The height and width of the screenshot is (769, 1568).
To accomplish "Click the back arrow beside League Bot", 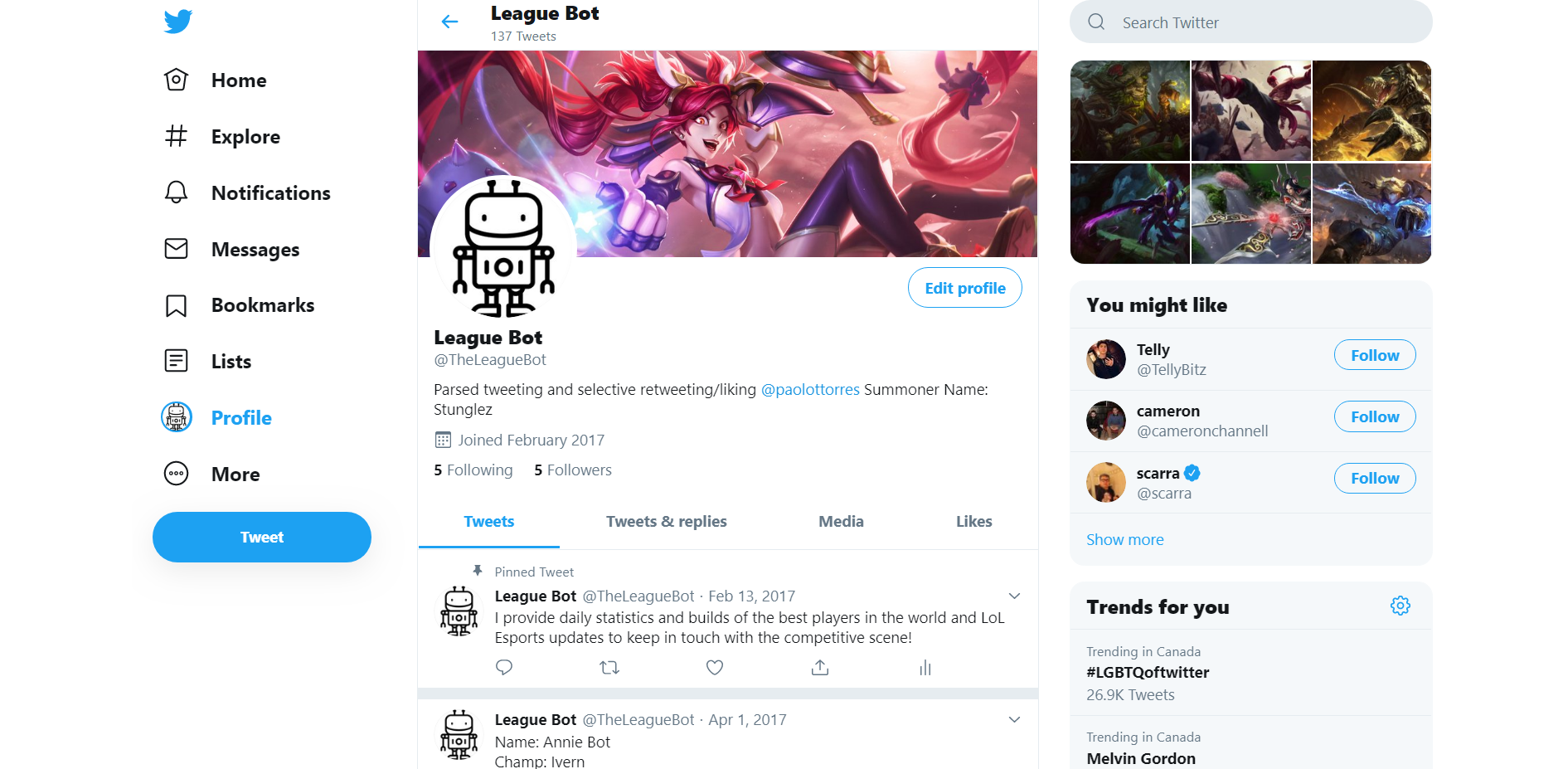I will pos(449,22).
